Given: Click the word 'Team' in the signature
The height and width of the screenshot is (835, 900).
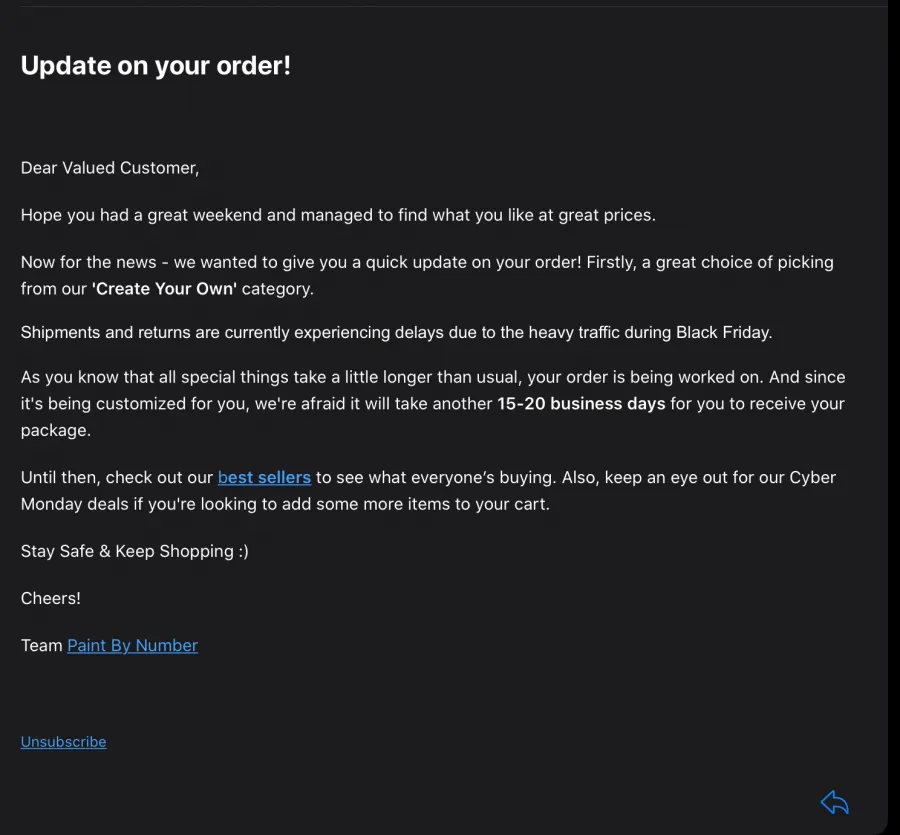Looking at the screenshot, I should point(41,646).
